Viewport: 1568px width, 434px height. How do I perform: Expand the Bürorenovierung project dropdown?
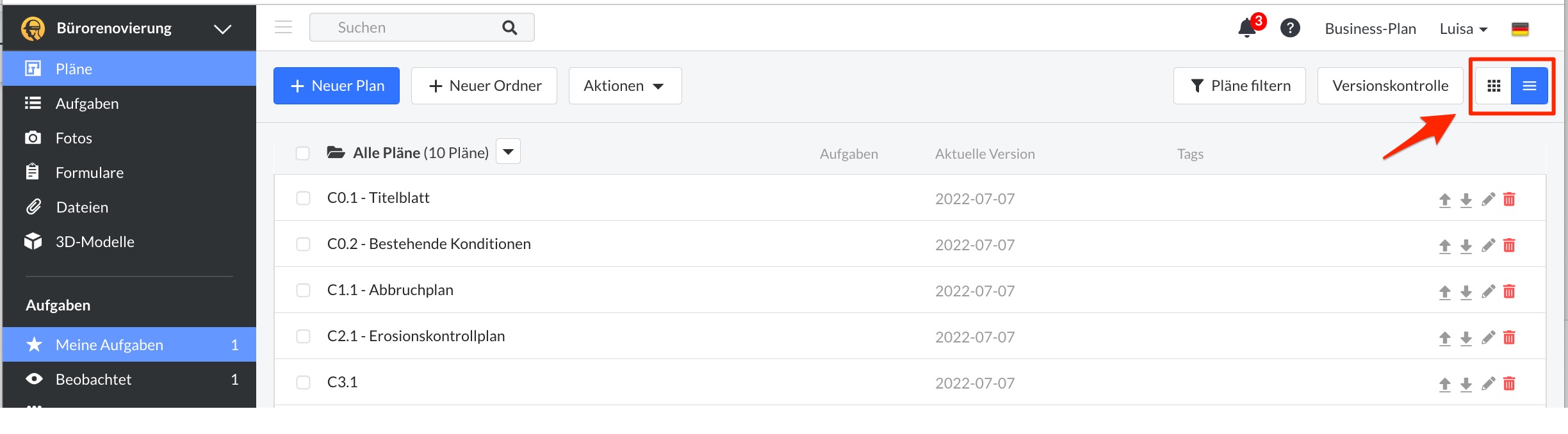[222, 29]
